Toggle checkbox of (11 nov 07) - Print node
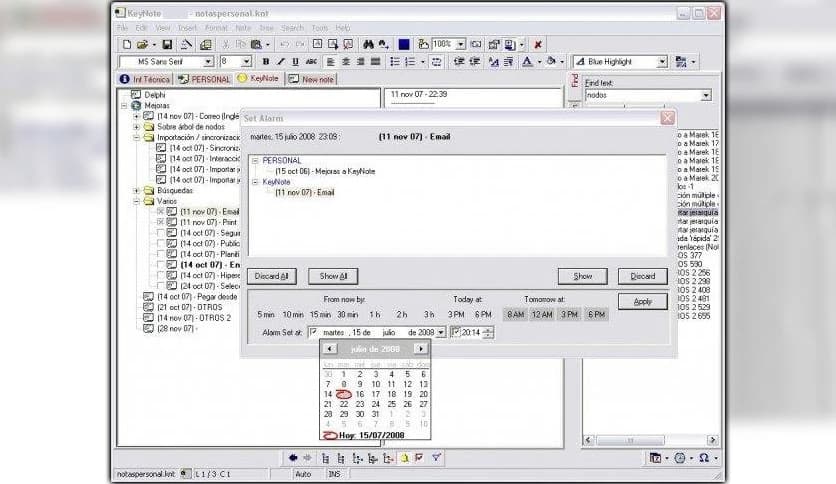 pyautogui.click(x=160, y=222)
